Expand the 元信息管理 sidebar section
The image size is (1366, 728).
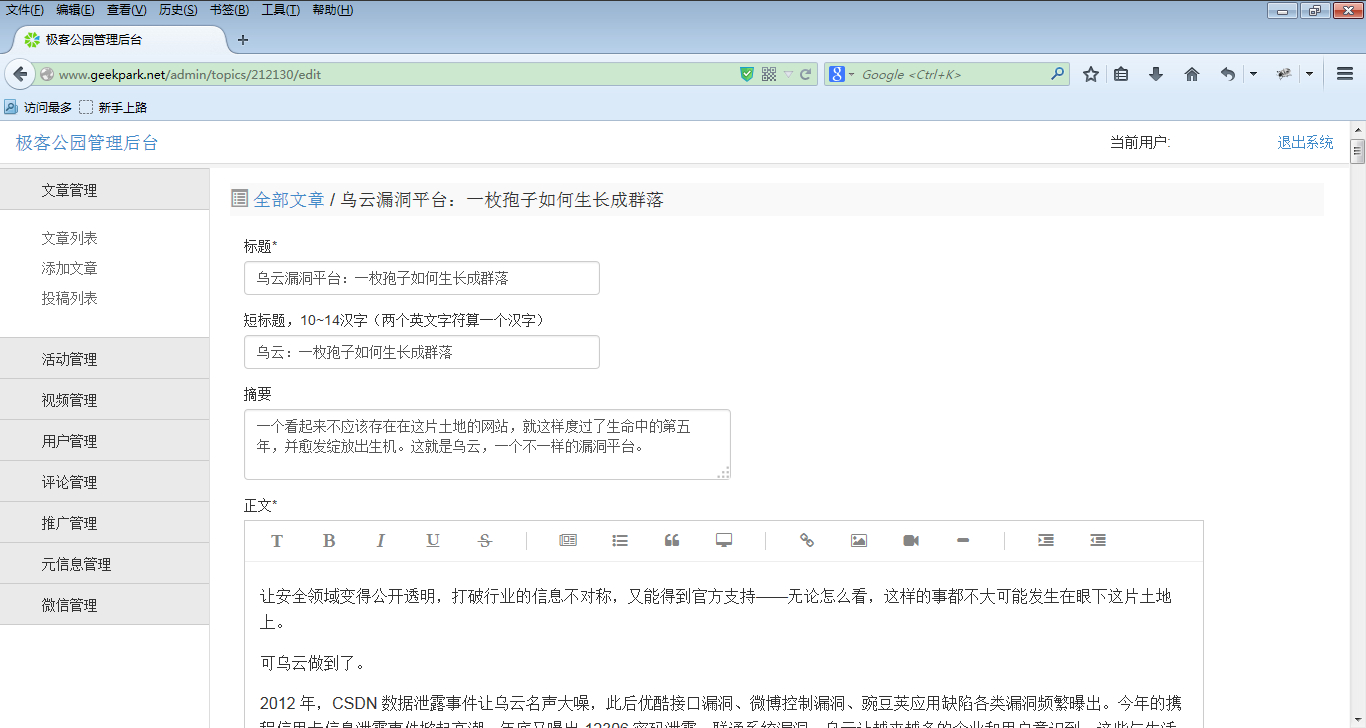pyautogui.click(x=105, y=564)
